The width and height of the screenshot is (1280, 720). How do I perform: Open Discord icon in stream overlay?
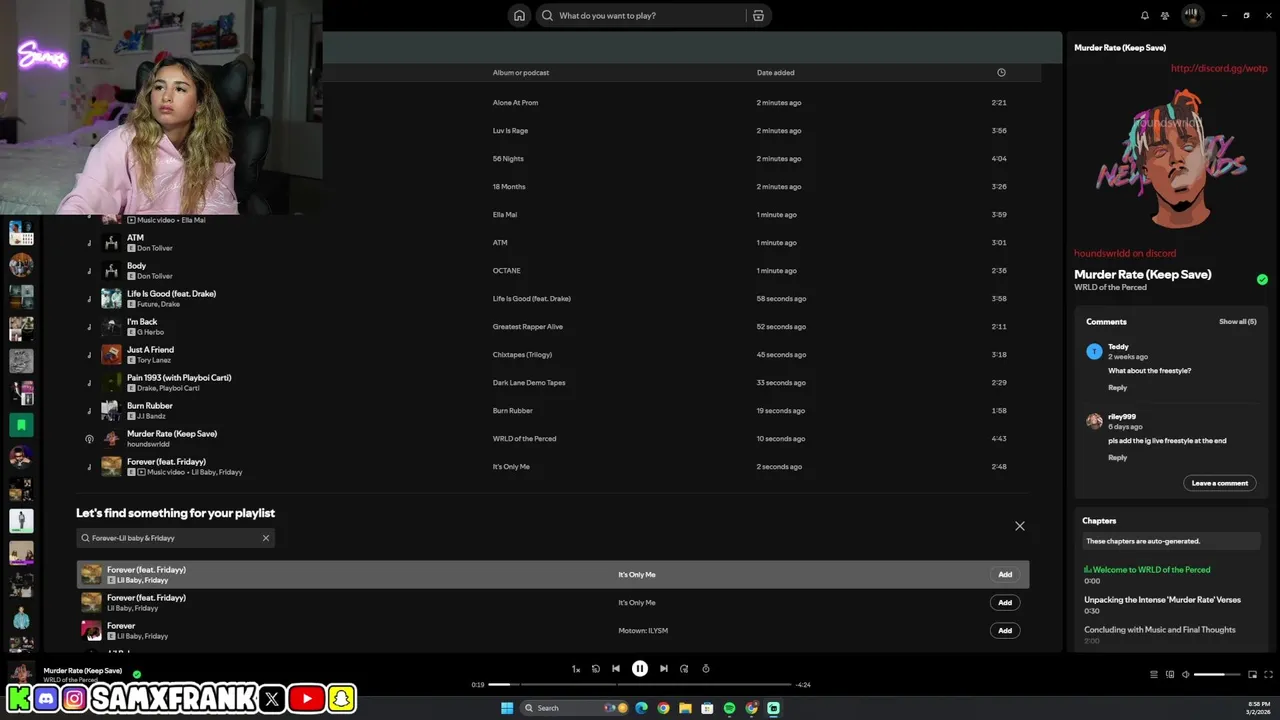point(46,699)
